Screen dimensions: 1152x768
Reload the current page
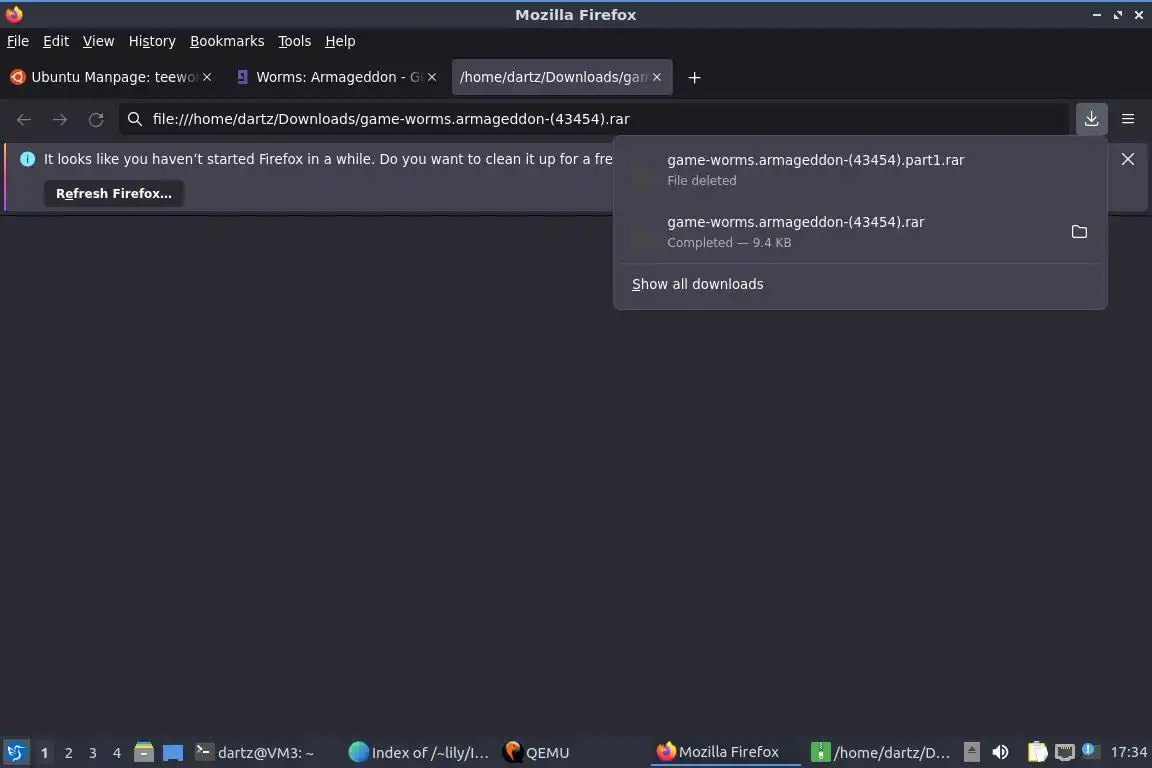[x=96, y=119]
